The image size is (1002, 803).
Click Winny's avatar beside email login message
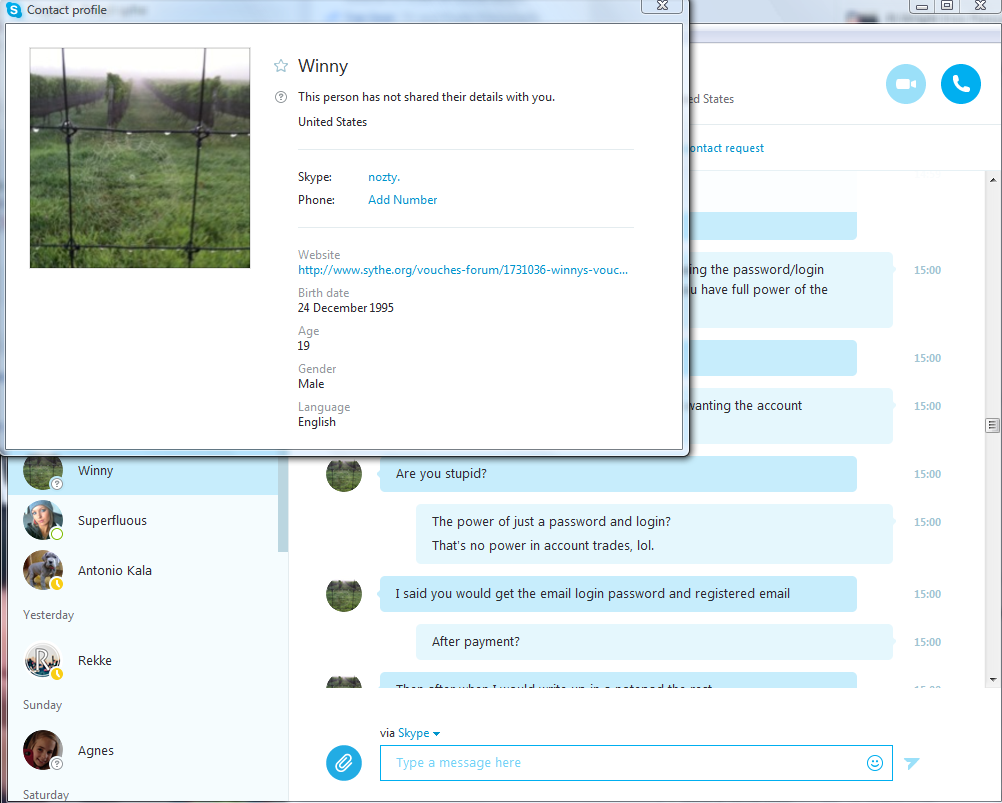[x=344, y=594]
